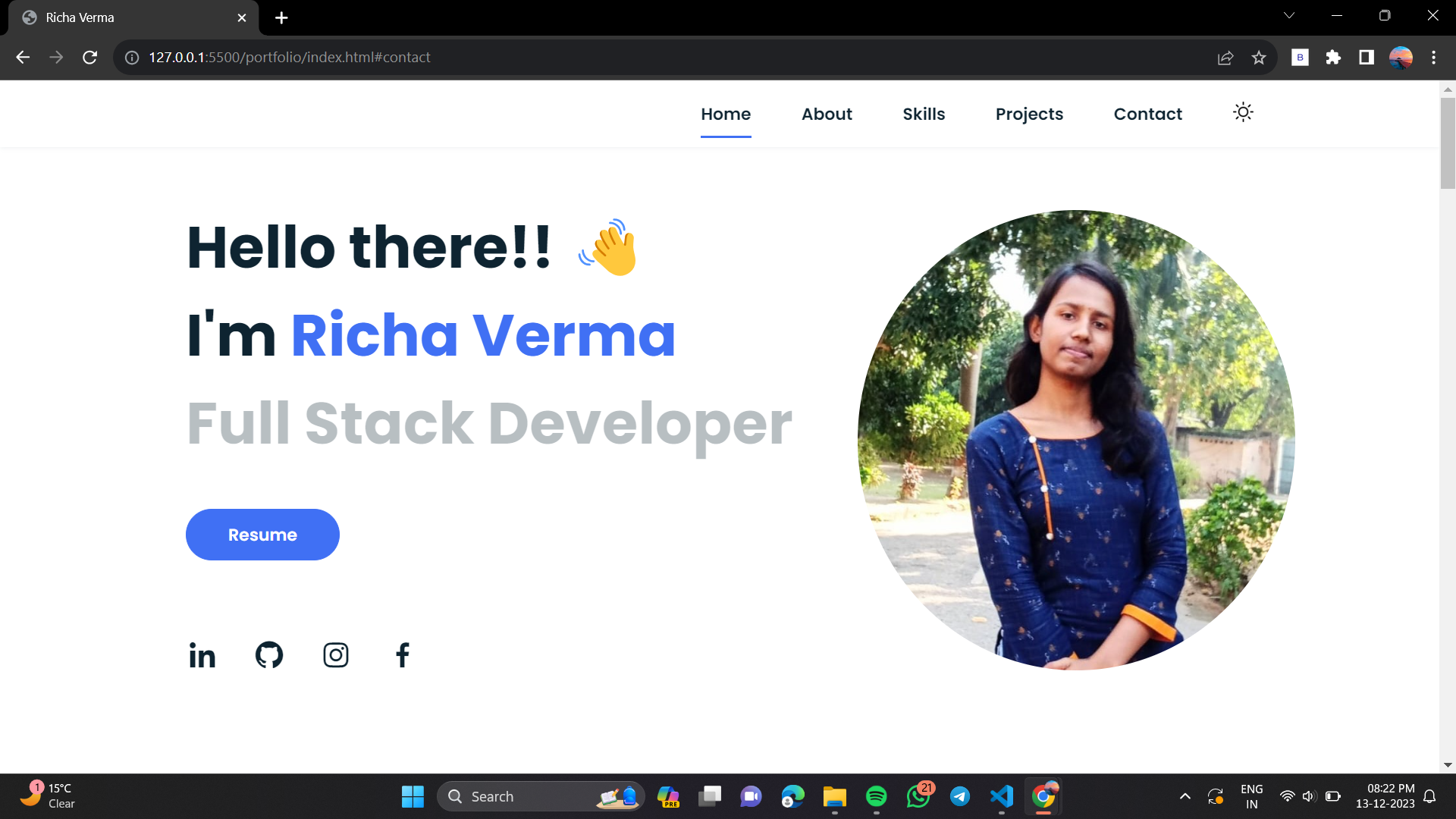Expand the tab search chevron
Screen dimensions: 1456x819
pyautogui.click(x=1289, y=16)
